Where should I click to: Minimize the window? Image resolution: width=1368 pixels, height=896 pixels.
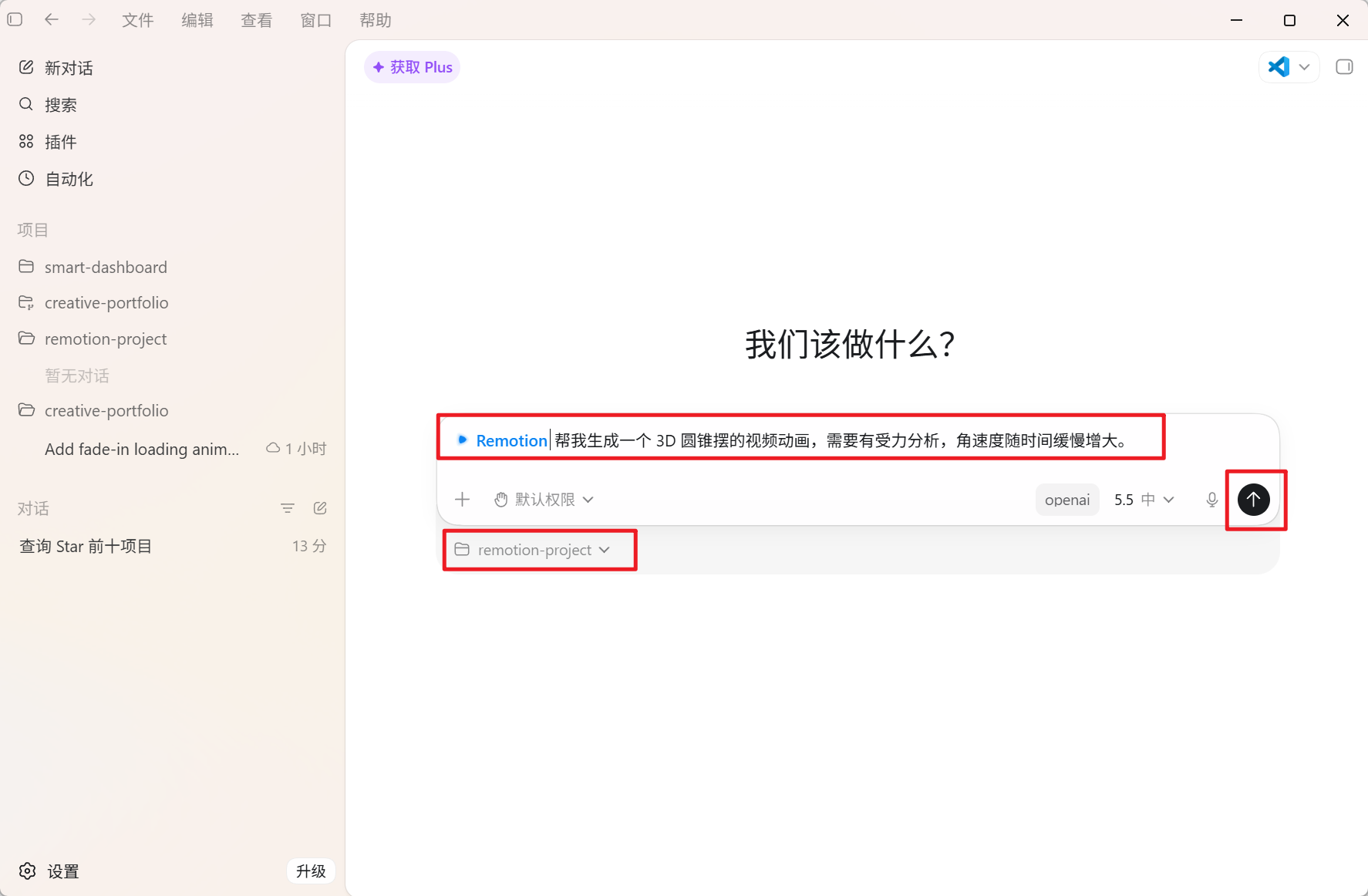tap(1237, 20)
